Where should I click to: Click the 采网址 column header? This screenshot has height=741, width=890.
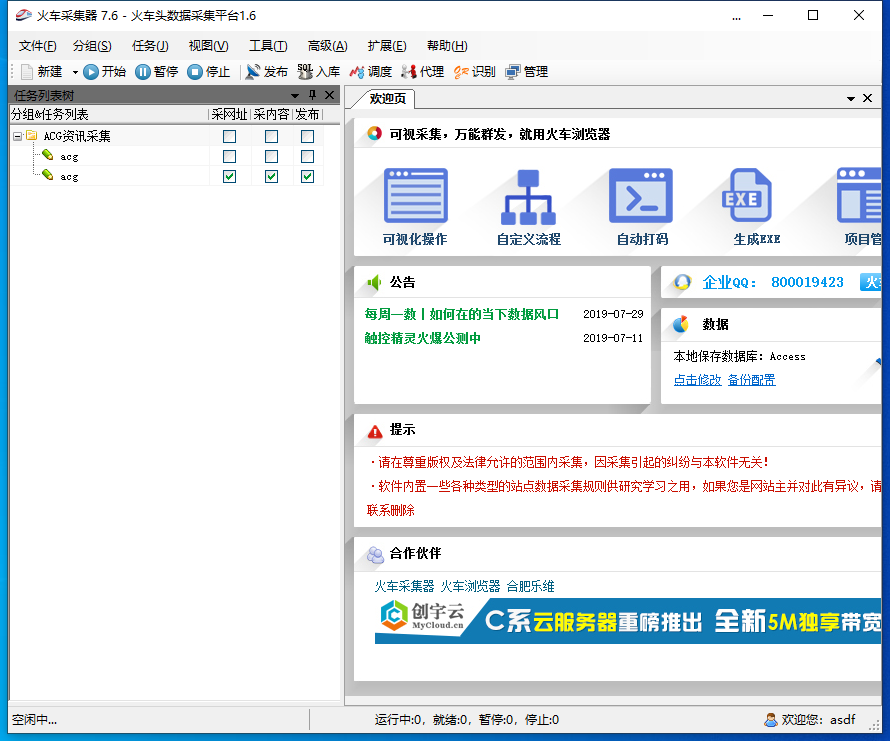pyautogui.click(x=229, y=115)
